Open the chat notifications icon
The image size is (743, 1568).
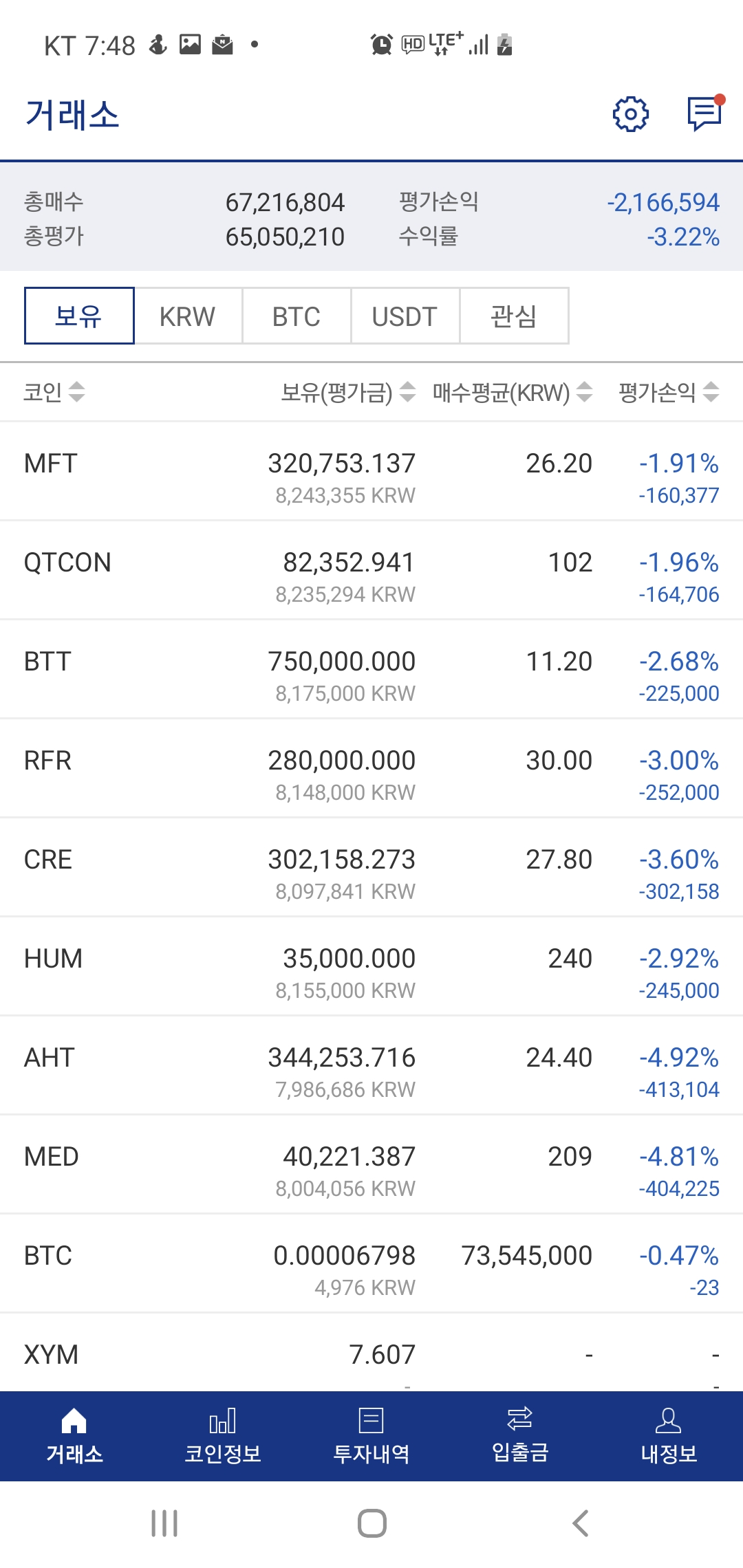(x=704, y=113)
